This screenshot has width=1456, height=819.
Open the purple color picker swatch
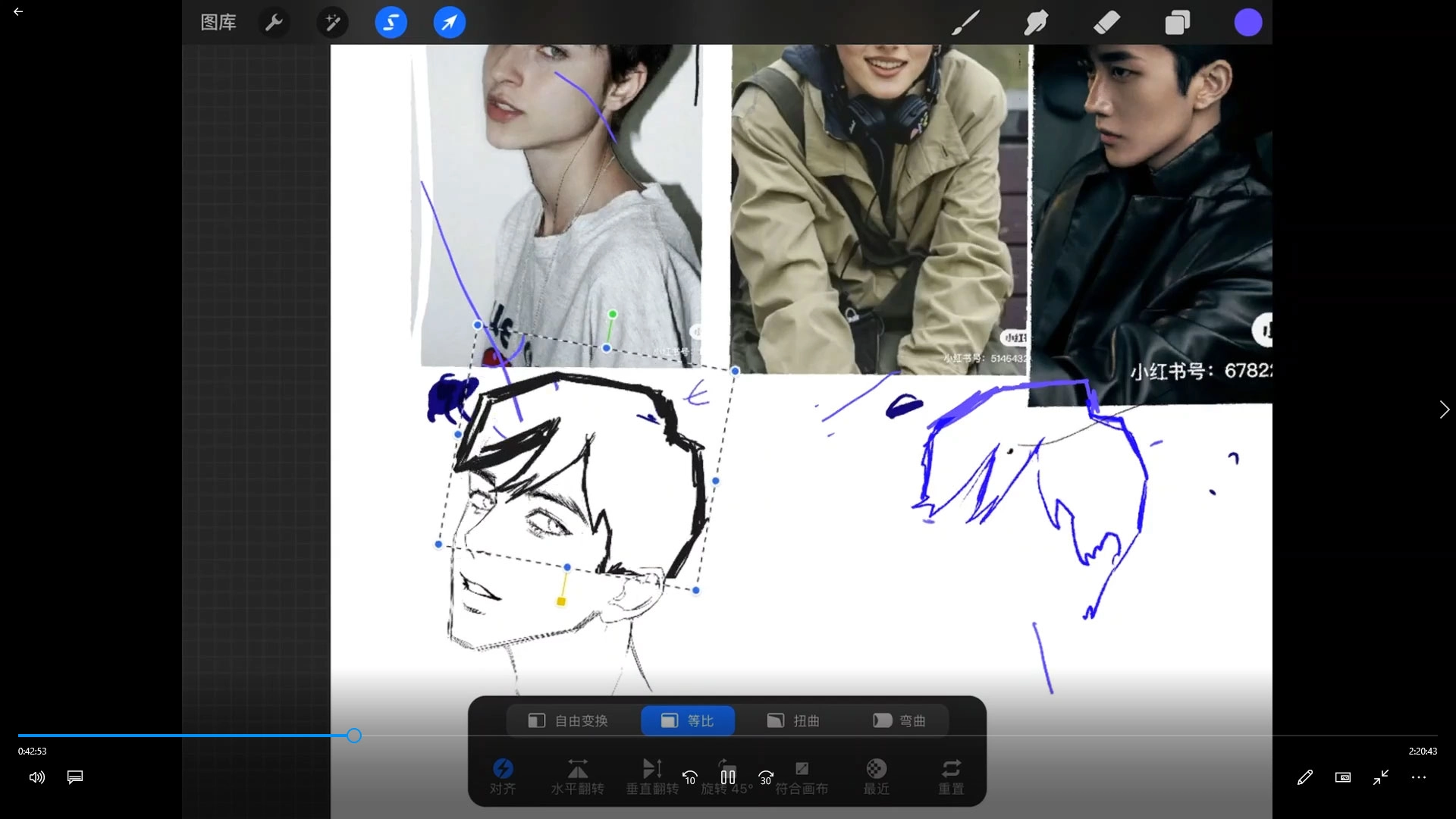pyautogui.click(x=1247, y=23)
